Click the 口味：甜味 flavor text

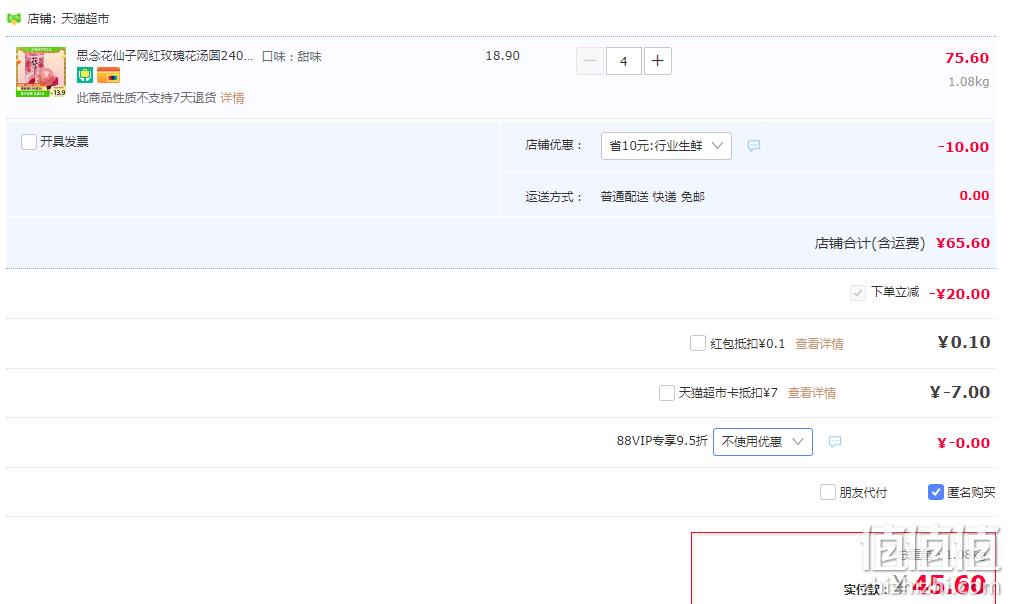tap(292, 57)
